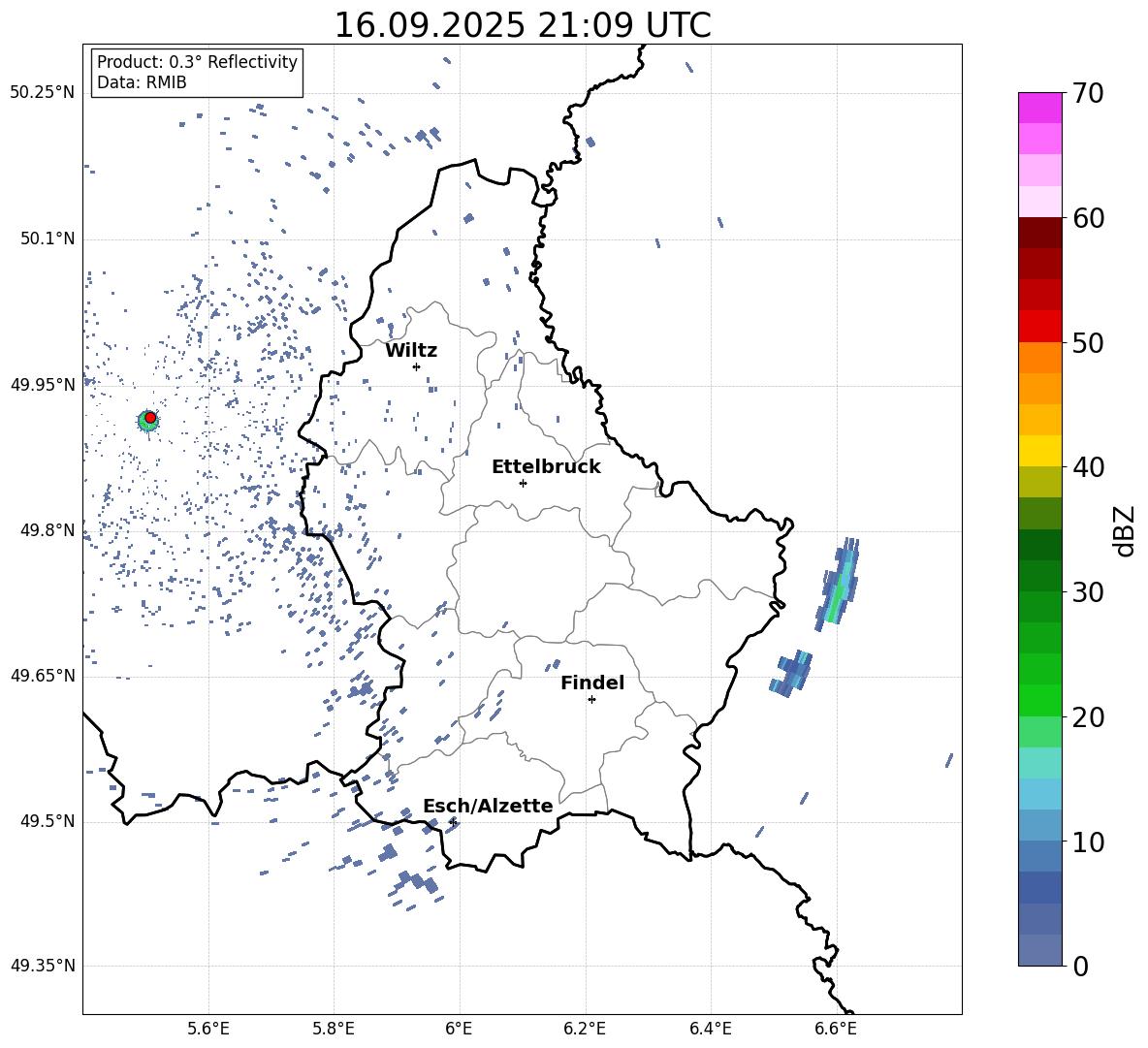Pick the magenta swatch at colorbar top
1148x1048 pixels.
[x=1039, y=108]
